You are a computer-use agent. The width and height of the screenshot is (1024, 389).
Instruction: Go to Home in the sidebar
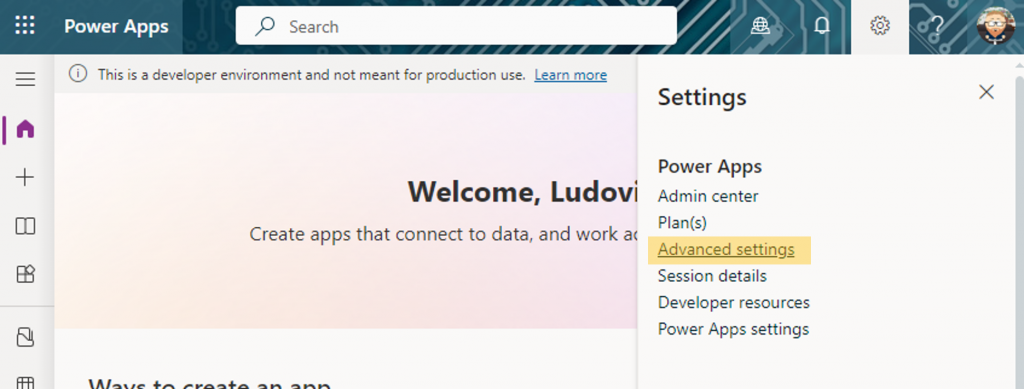(x=25, y=129)
